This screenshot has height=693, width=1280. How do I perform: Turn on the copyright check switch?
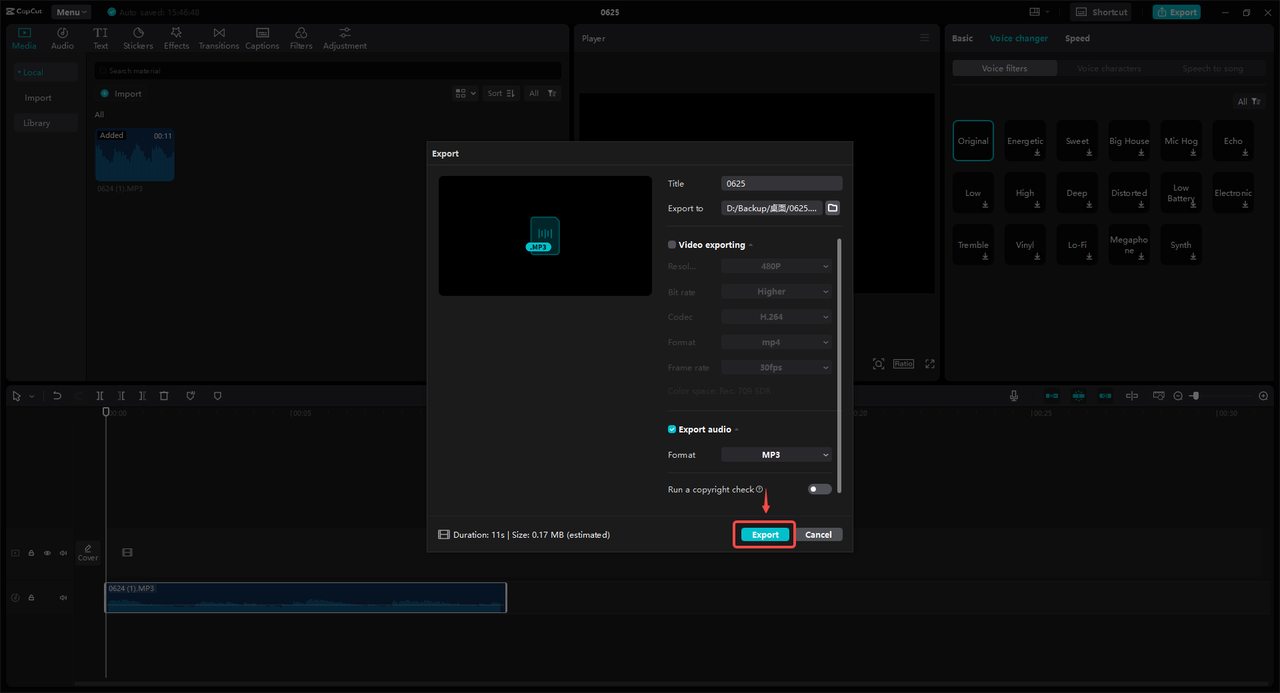point(820,489)
